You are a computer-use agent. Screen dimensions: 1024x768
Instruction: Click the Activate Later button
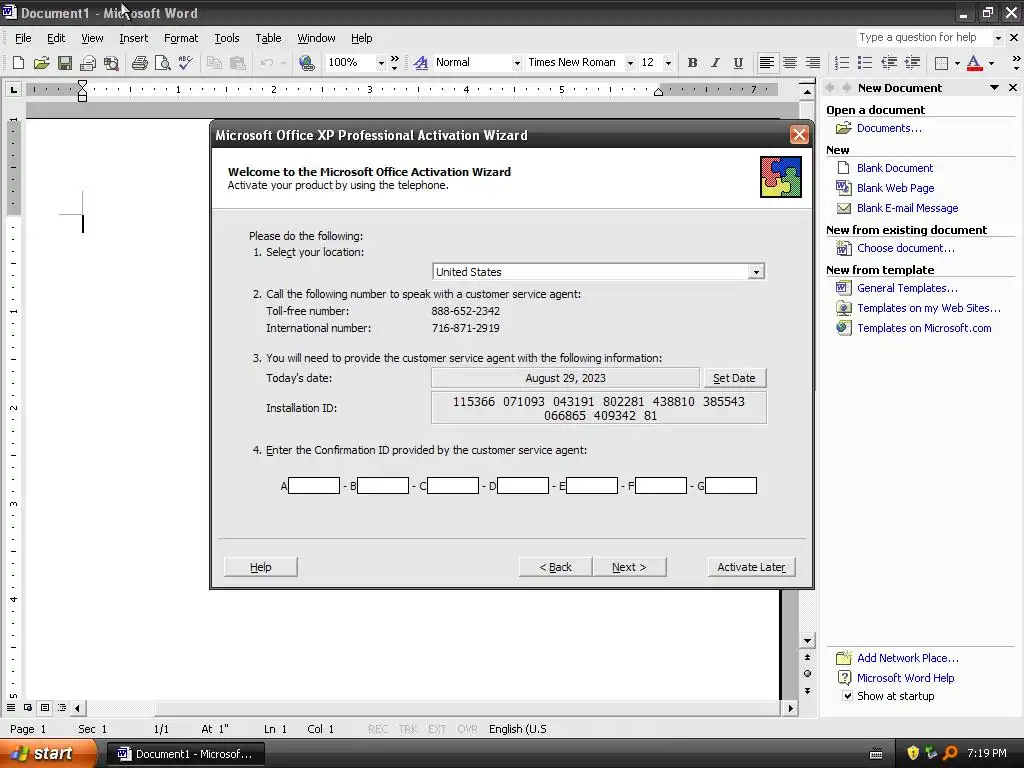pyautogui.click(x=752, y=567)
